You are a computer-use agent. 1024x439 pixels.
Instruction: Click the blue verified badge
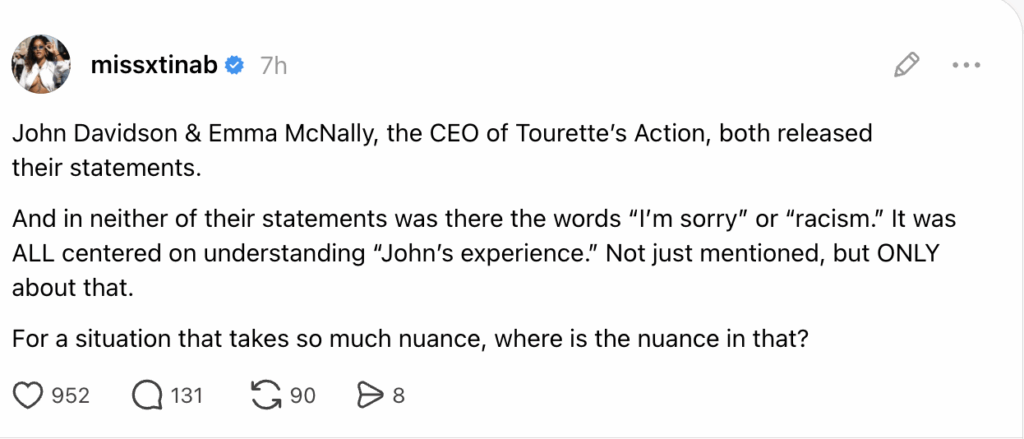(x=236, y=66)
